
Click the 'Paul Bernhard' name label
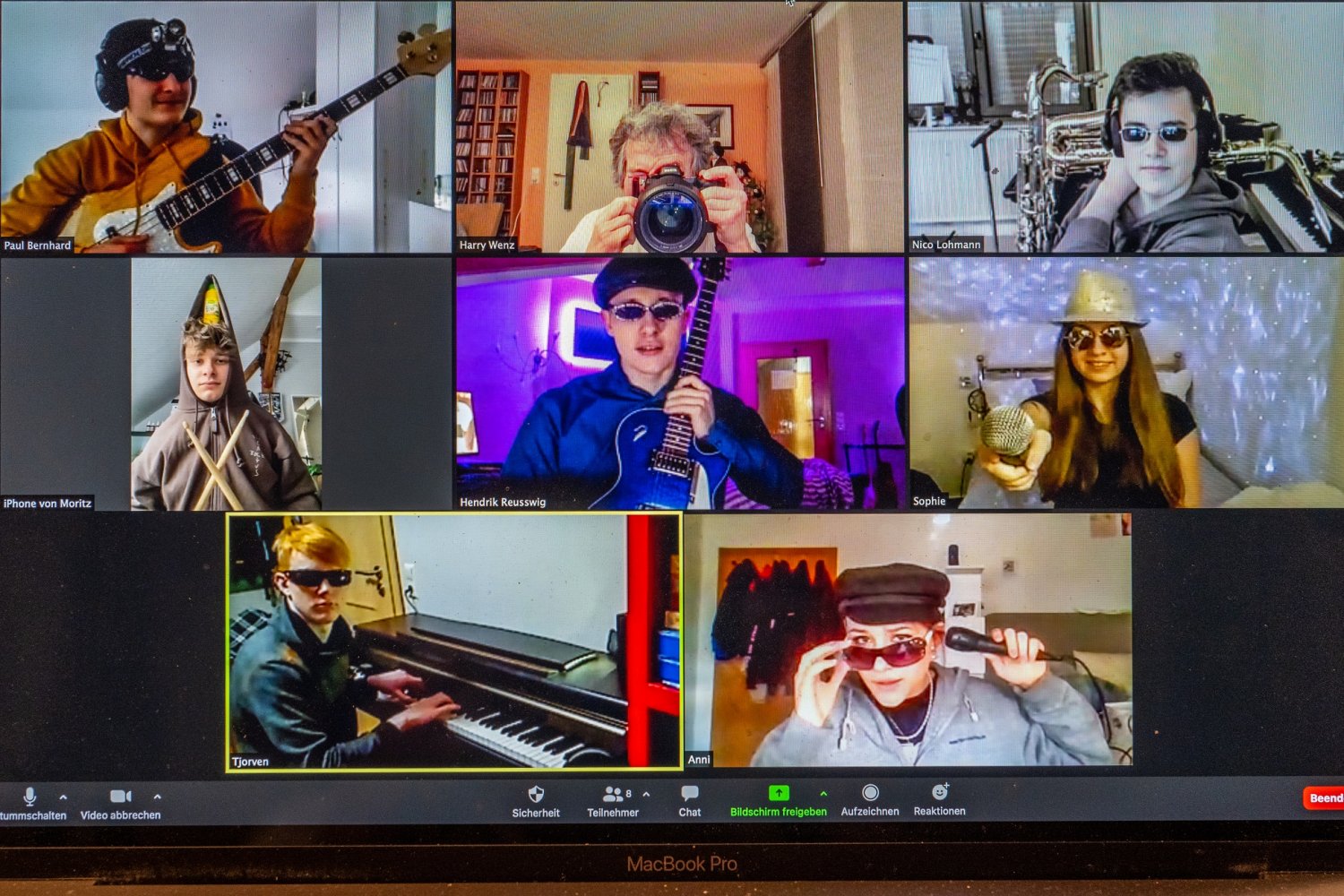(x=37, y=246)
